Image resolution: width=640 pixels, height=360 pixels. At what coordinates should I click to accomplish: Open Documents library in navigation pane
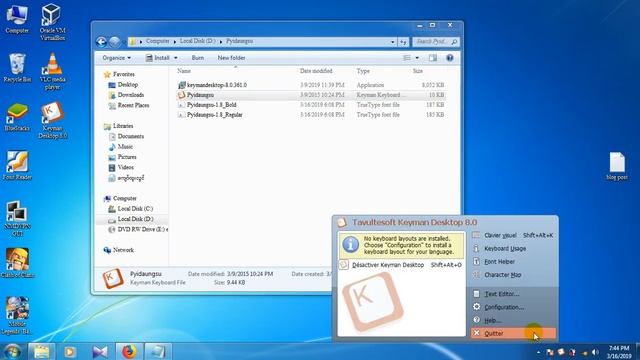click(126, 136)
